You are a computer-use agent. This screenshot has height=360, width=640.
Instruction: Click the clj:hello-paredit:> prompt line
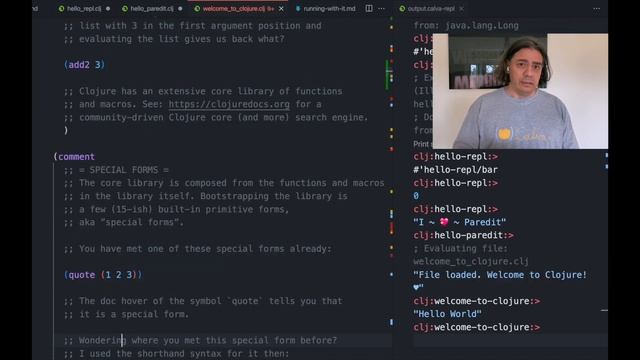click(463, 236)
